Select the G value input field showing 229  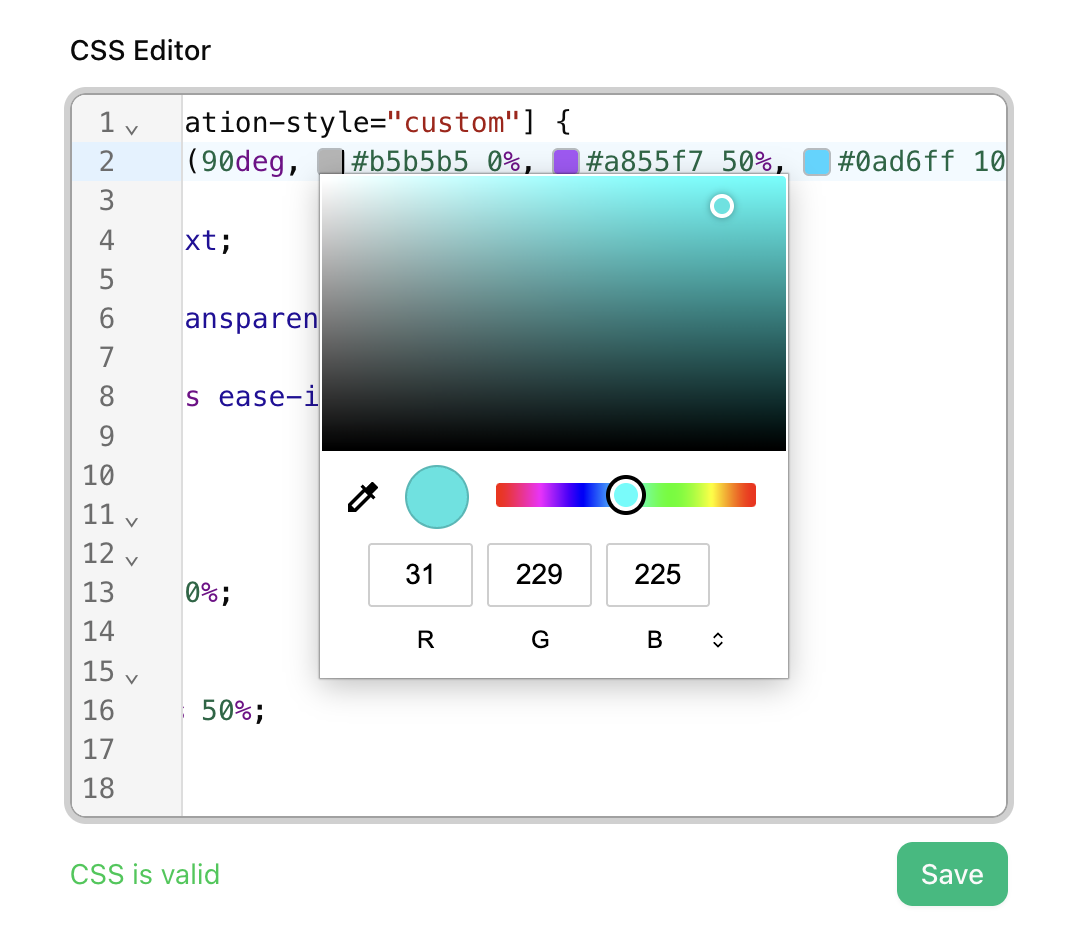click(539, 575)
